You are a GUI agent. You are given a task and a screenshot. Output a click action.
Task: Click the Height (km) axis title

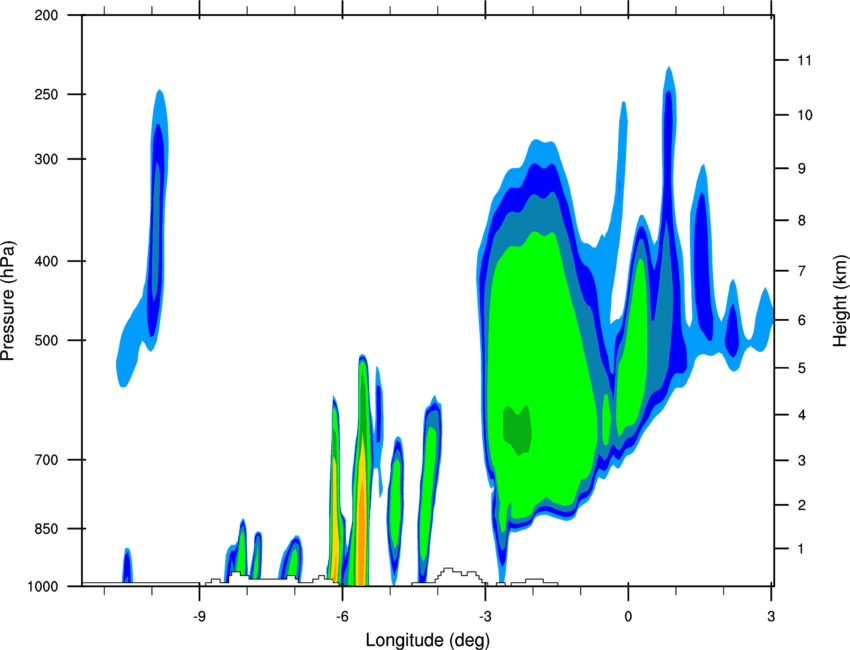click(840, 300)
